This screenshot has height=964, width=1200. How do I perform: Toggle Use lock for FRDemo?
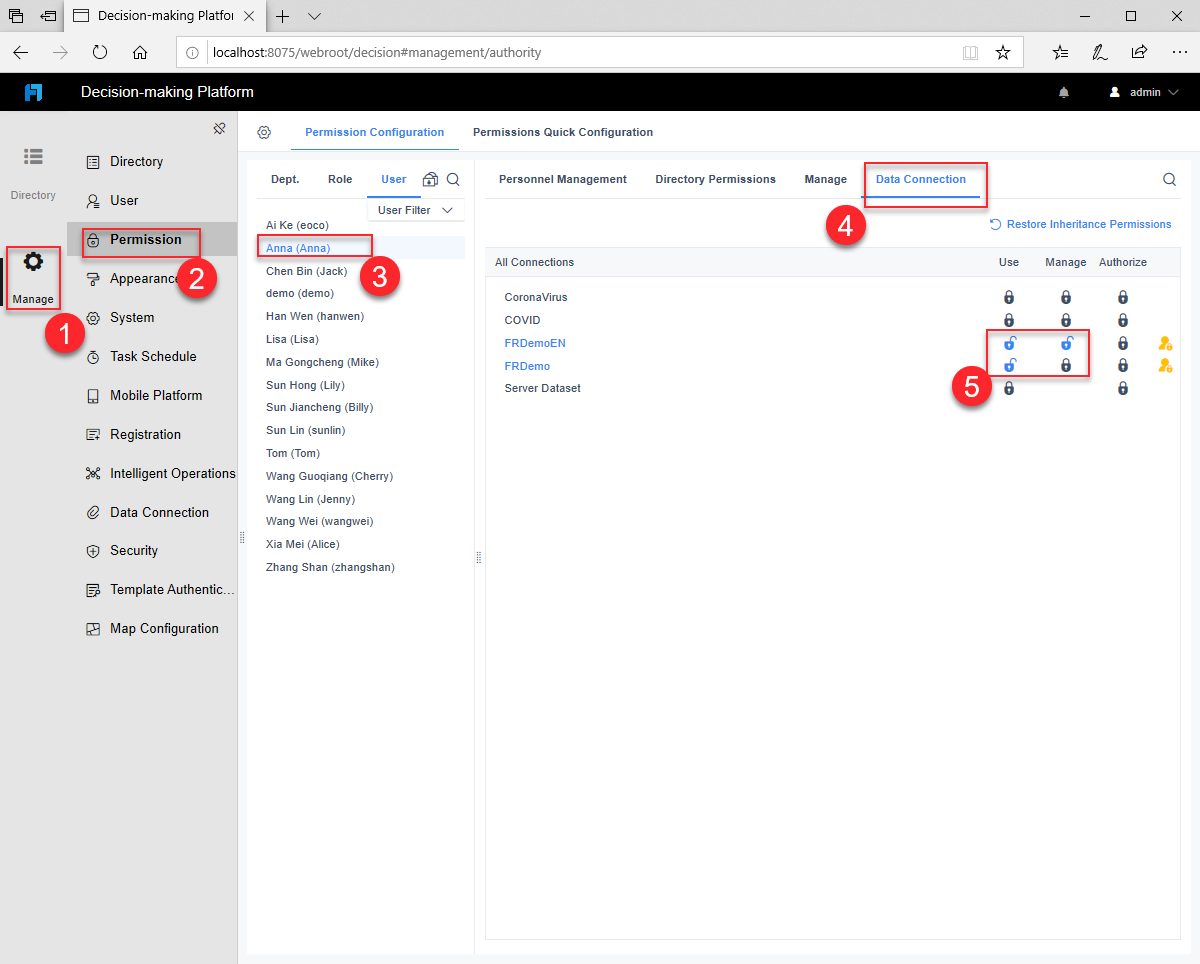1009,366
